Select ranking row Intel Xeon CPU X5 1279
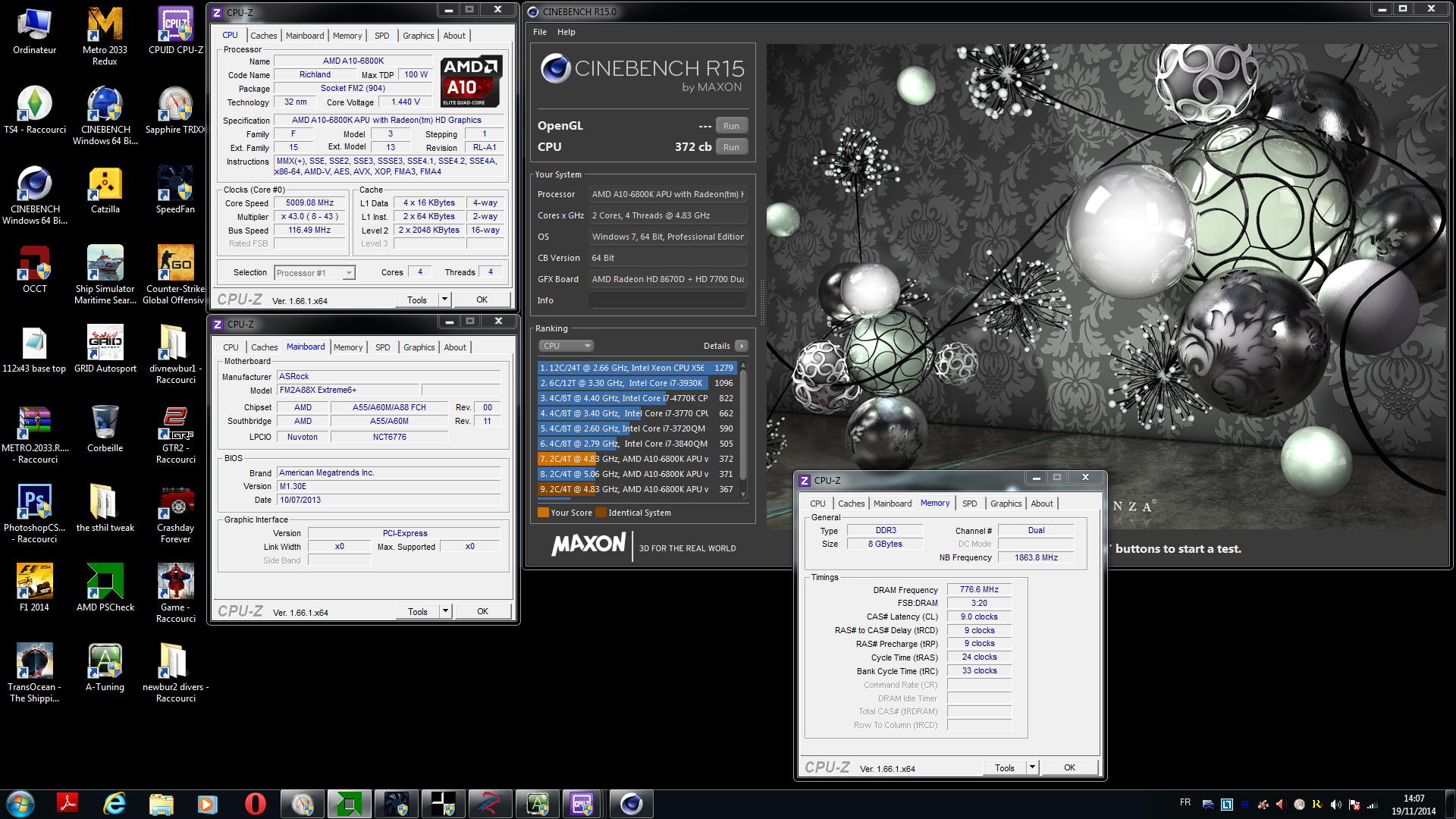 tap(637, 368)
